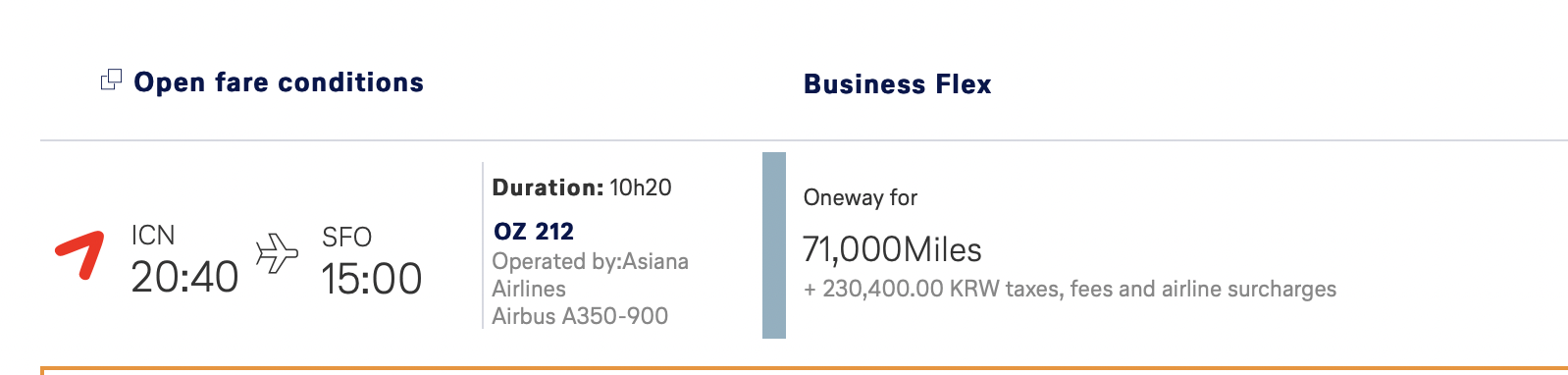This screenshot has height=375, width=1568.
Task: Select the Business Flex fare heading
Action: click(897, 84)
